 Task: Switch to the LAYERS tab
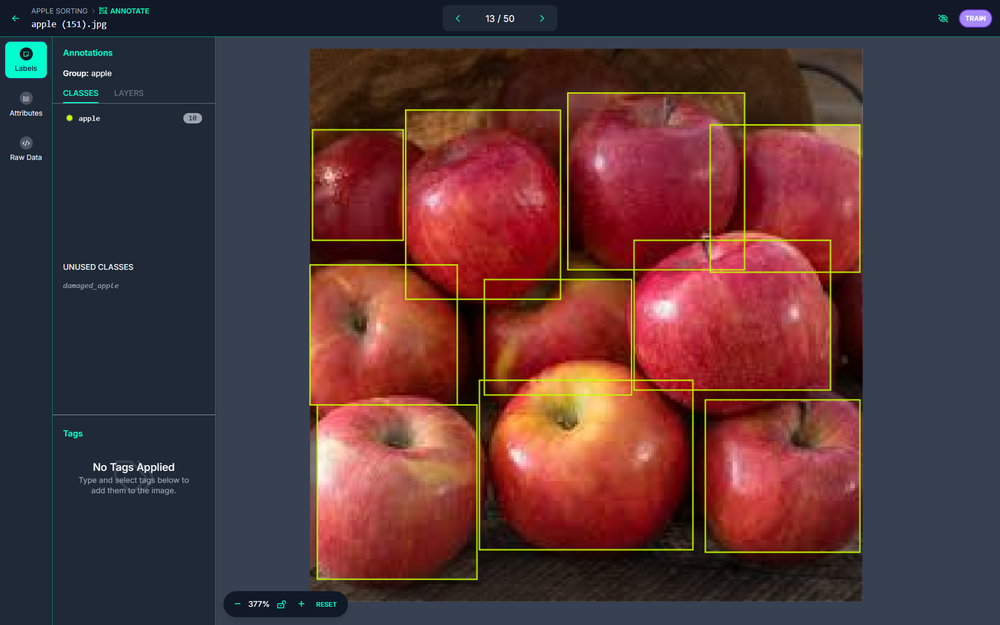pyautogui.click(x=128, y=93)
